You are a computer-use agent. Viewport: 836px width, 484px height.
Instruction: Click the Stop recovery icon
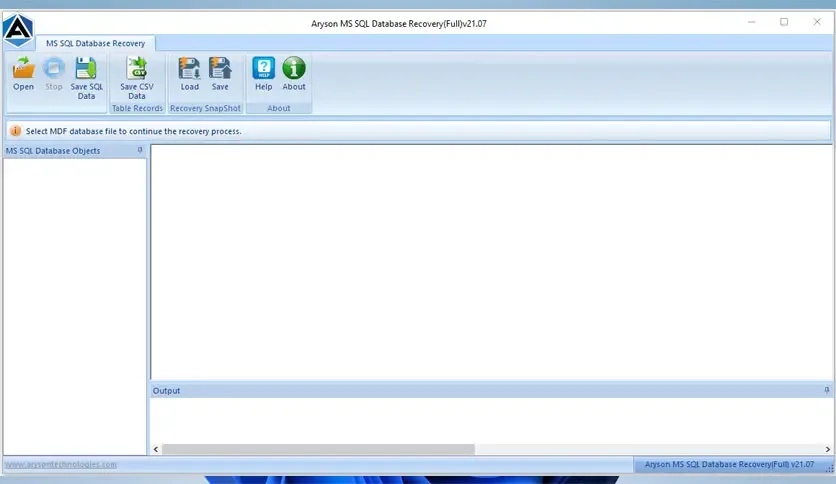click(54, 74)
